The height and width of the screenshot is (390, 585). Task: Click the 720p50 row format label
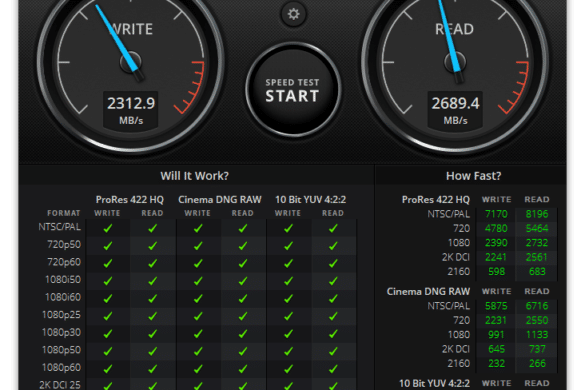[x=64, y=244]
